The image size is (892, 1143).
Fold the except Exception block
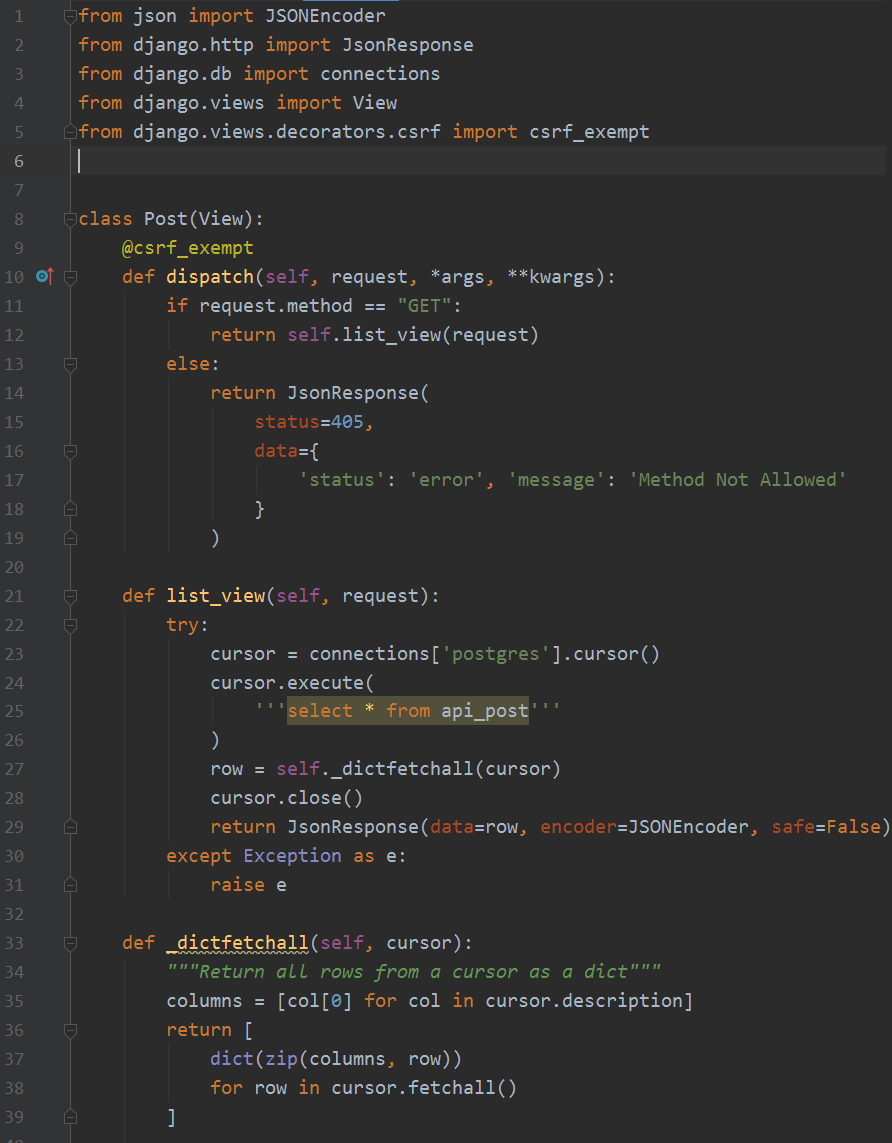(70, 856)
